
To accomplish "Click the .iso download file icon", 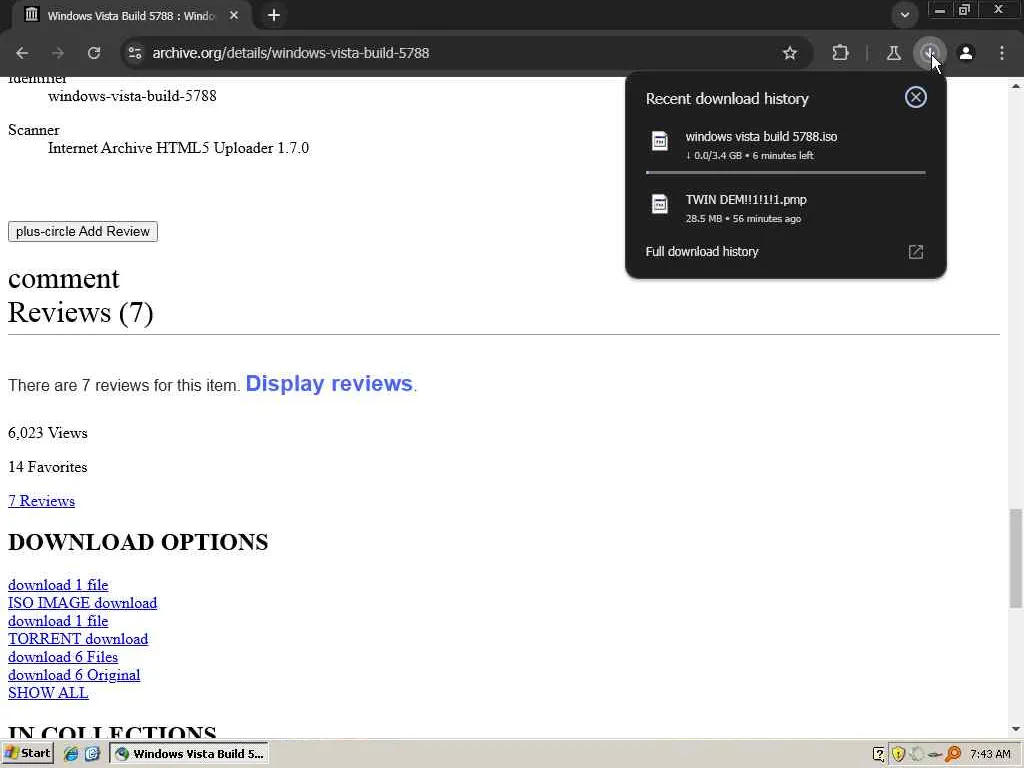I will click(660, 141).
